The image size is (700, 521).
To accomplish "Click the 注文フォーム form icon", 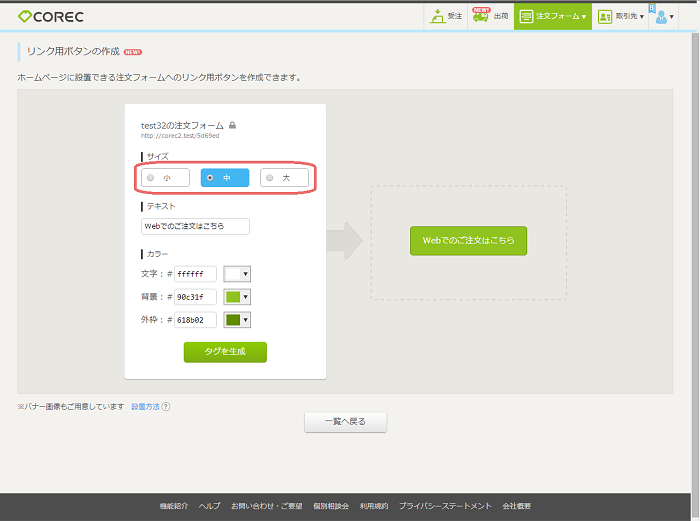I will (527, 17).
